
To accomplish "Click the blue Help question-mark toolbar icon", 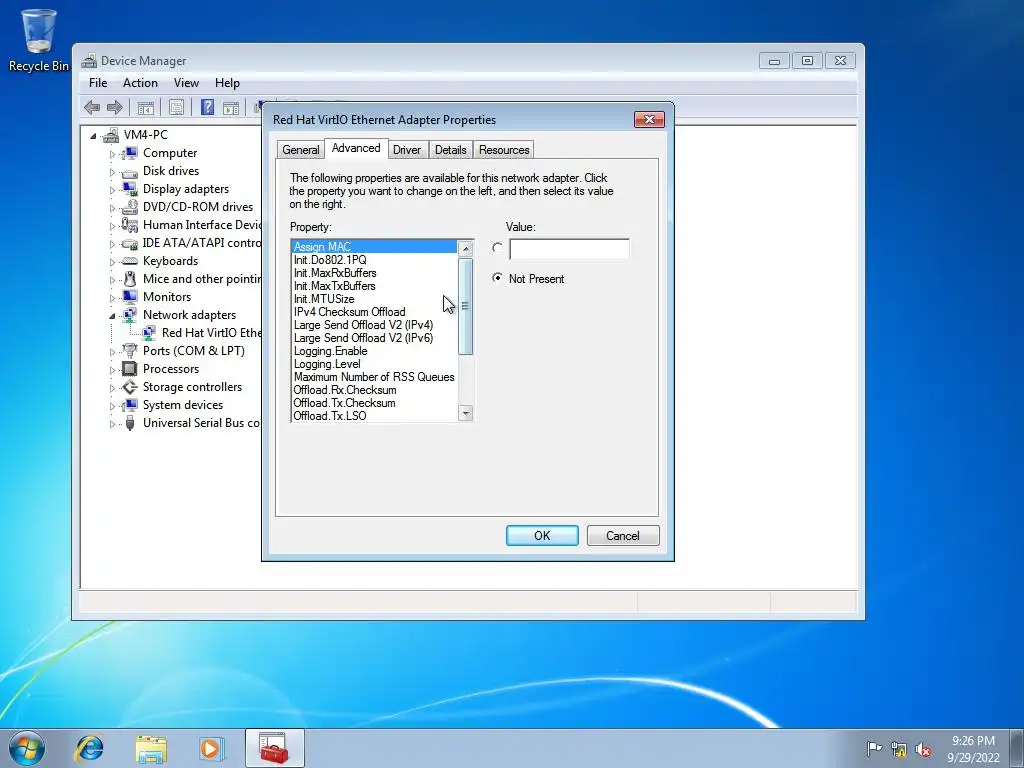I will 208,107.
